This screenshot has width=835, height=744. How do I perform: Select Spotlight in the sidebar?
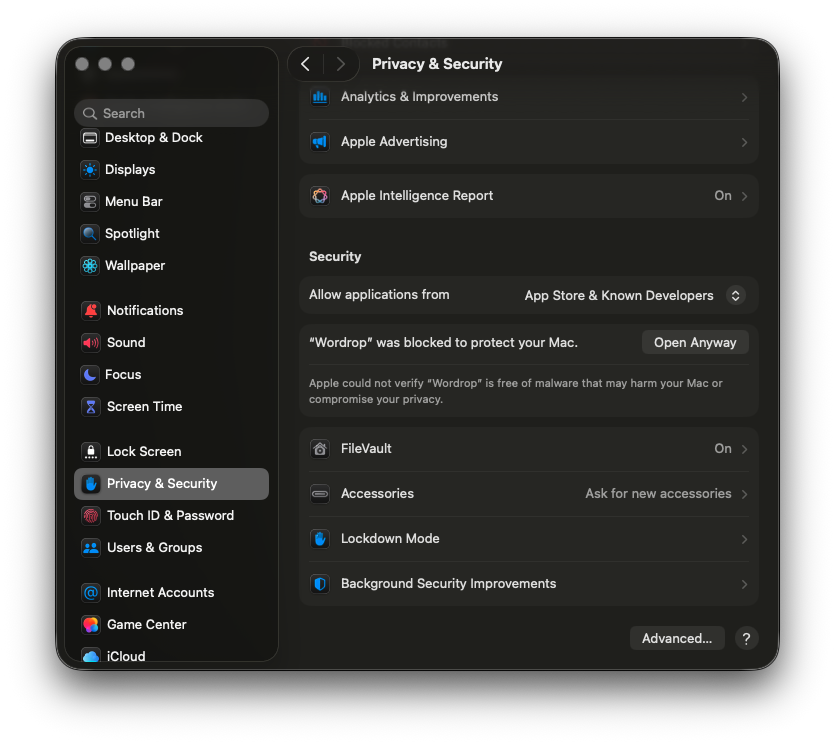pos(171,234)
